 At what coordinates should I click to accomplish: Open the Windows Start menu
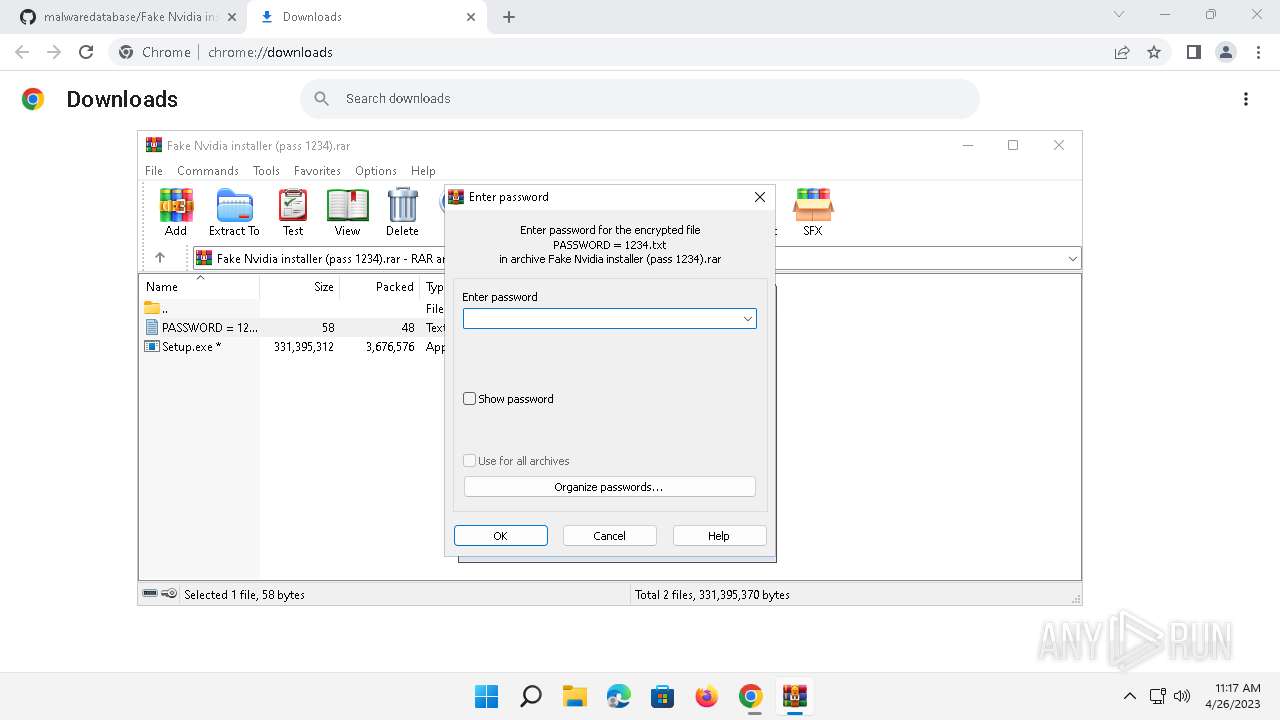[x=487, y=696]
